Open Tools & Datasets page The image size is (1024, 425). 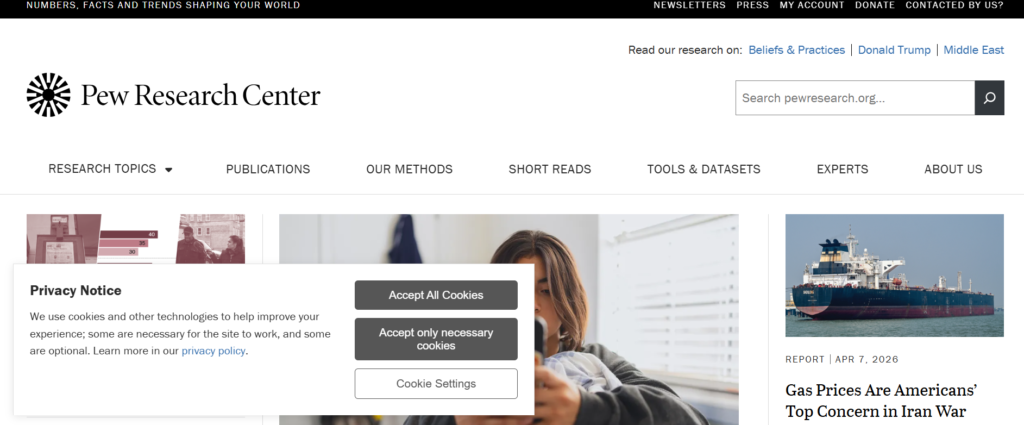click(704, 169)
